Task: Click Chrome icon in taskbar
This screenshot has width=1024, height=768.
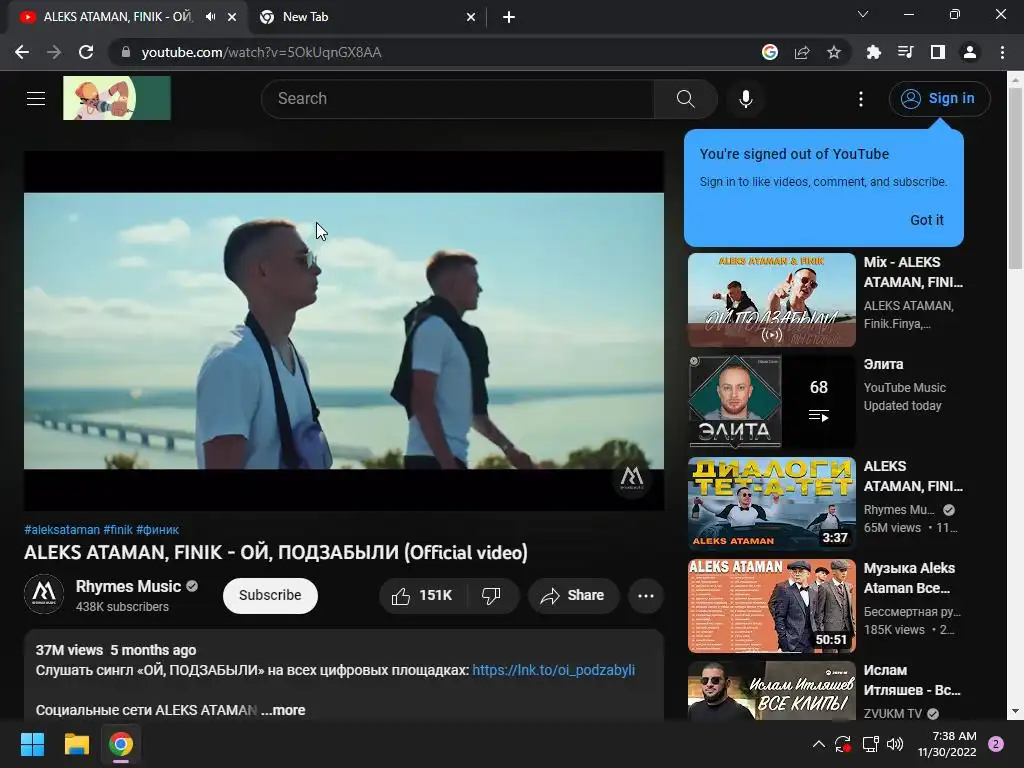Action: tap(121, 744)
